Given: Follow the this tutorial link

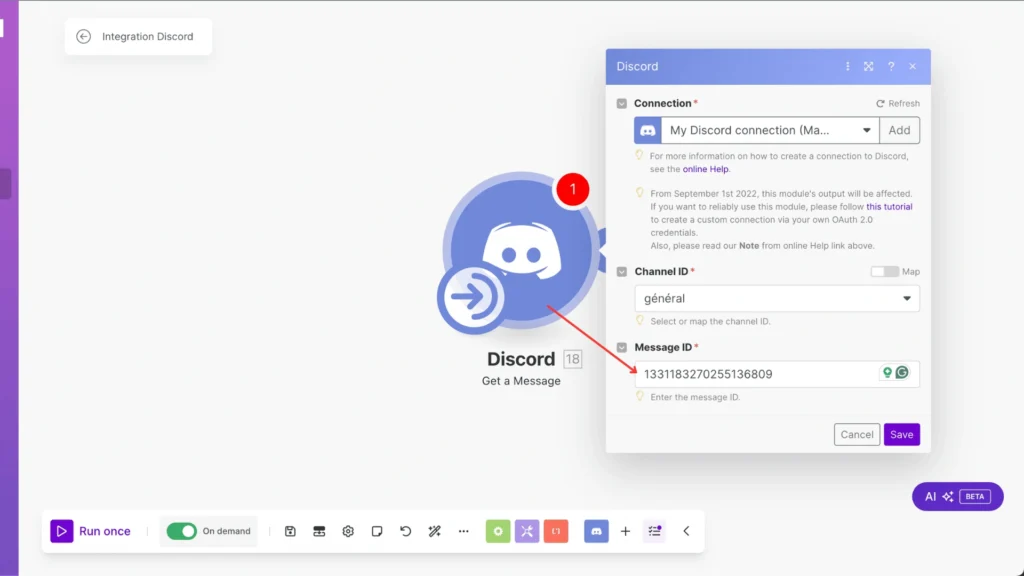Looking at the screenshot, I should tap(889, 206).
